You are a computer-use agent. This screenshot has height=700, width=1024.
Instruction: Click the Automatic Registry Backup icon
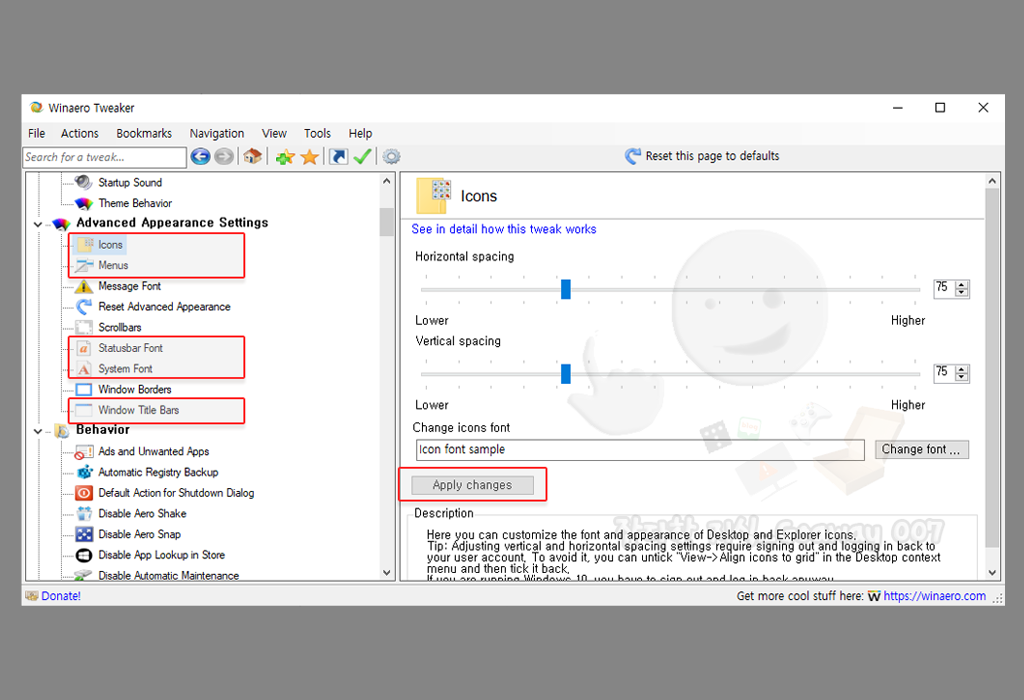coord(84,472)
